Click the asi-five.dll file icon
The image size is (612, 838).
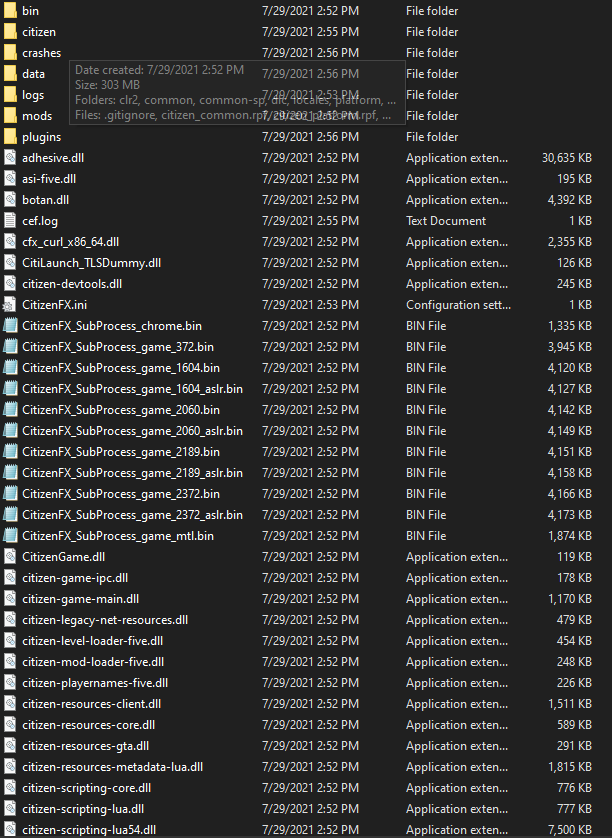(10, 179)
